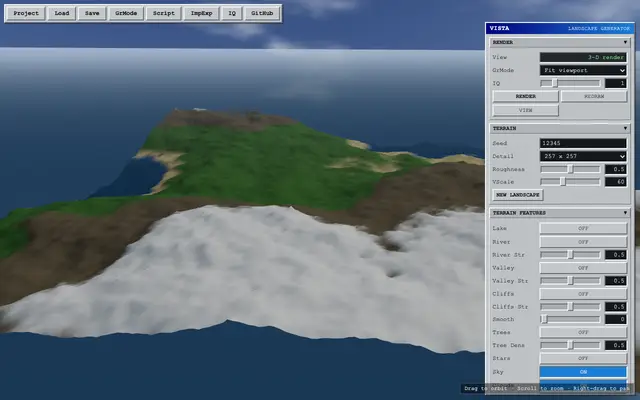The height and width of the screenshot is (400, 640).
Task: Adjust the Cliffs Str slider
Action: coord(571,307)
